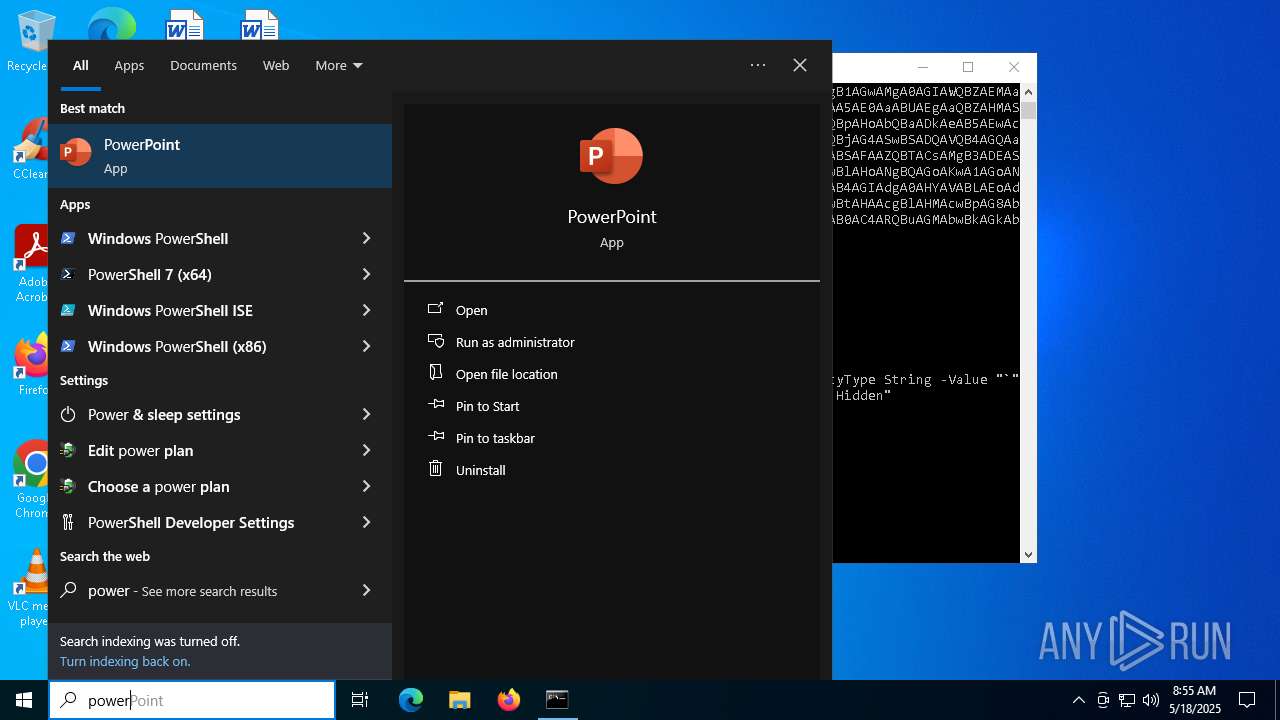This screenshot has width=1280, height=720.
Task: Click the PowerShell Developer Settings icon
Action: point(68,522)
